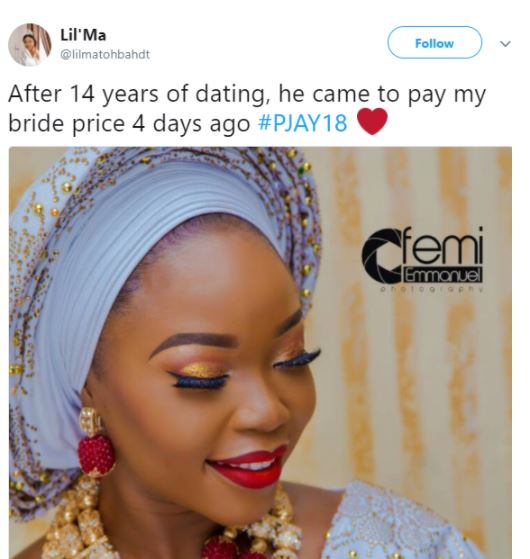Screen dimensions: 530x559
Task: Click the red heart emoji
Action: 372,122
